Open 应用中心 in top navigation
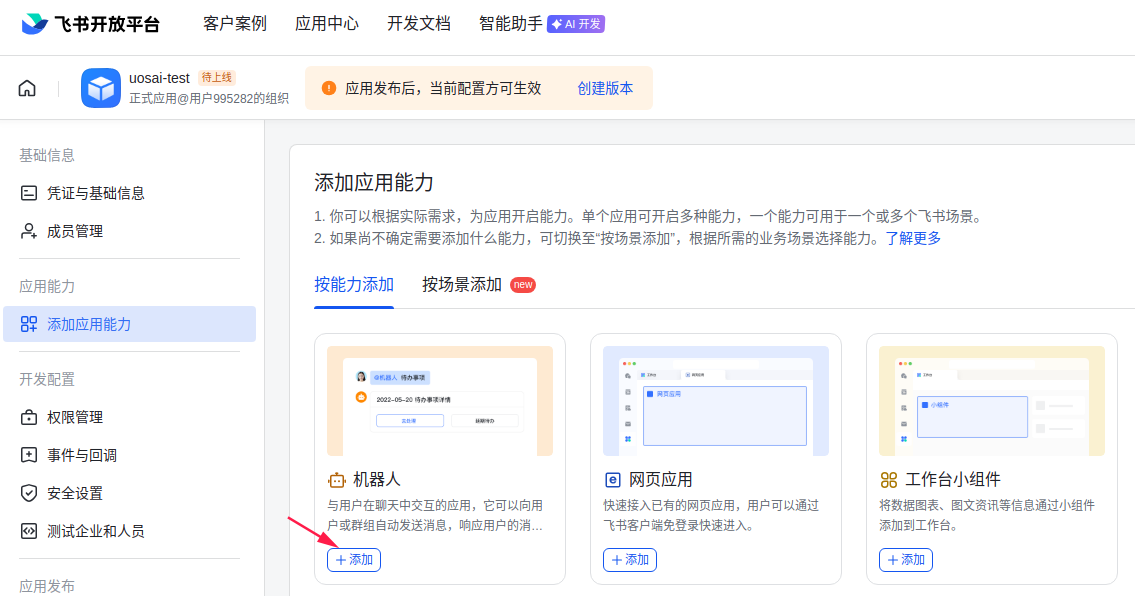The image size is (1135, 596). (x=326, y=24)
